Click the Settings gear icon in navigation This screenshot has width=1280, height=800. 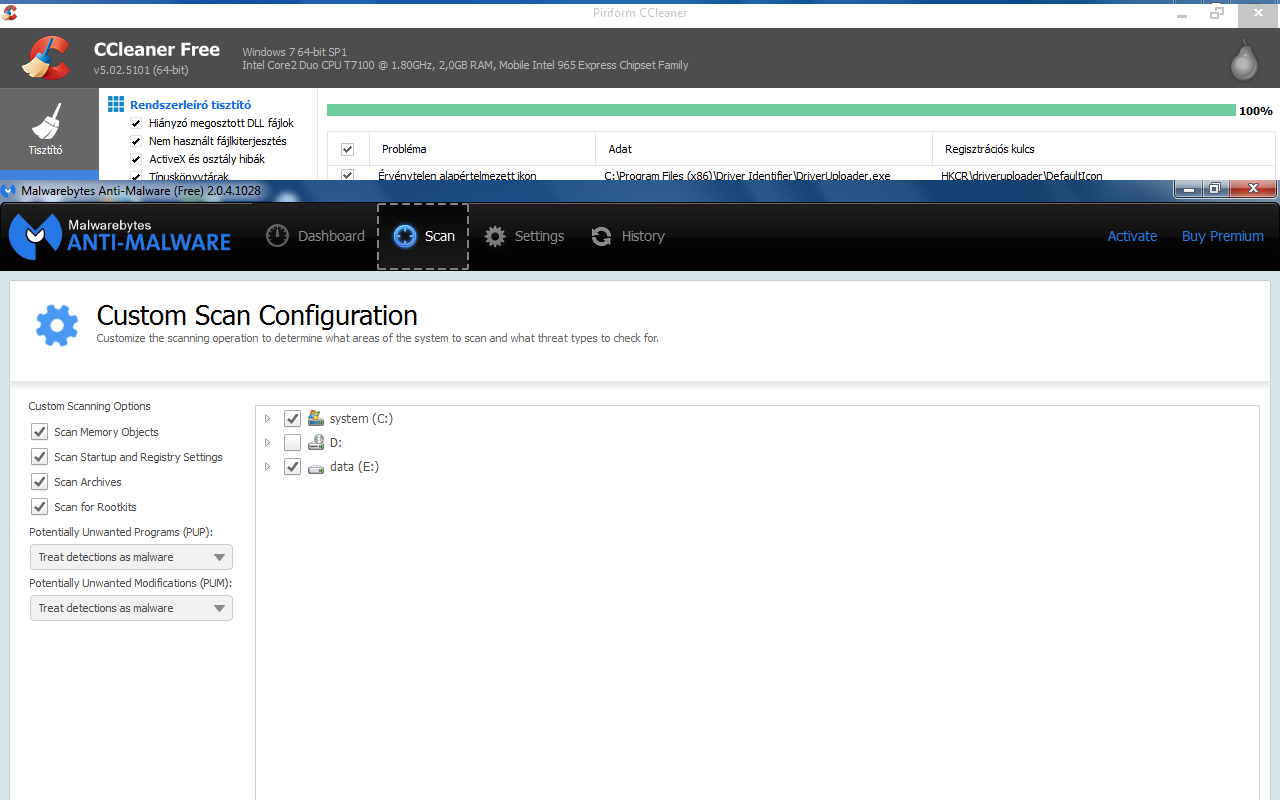point(495,236)
